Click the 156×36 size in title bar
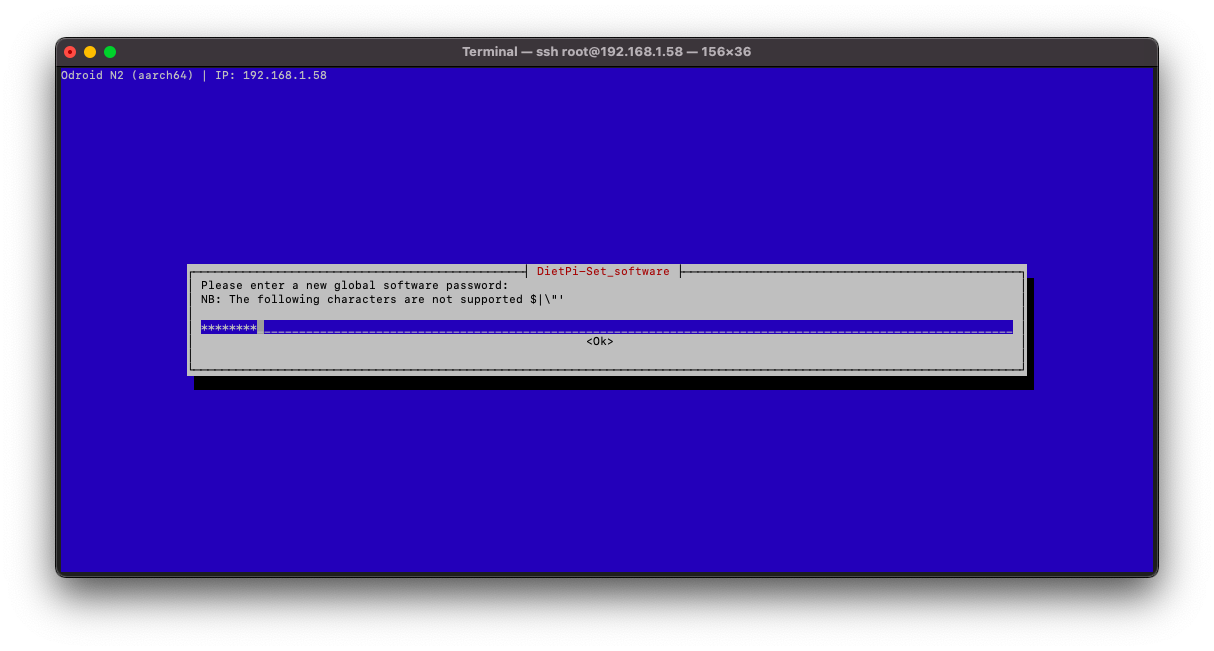Viewport: 1214px width, 651px height. (x=724, y=52)
